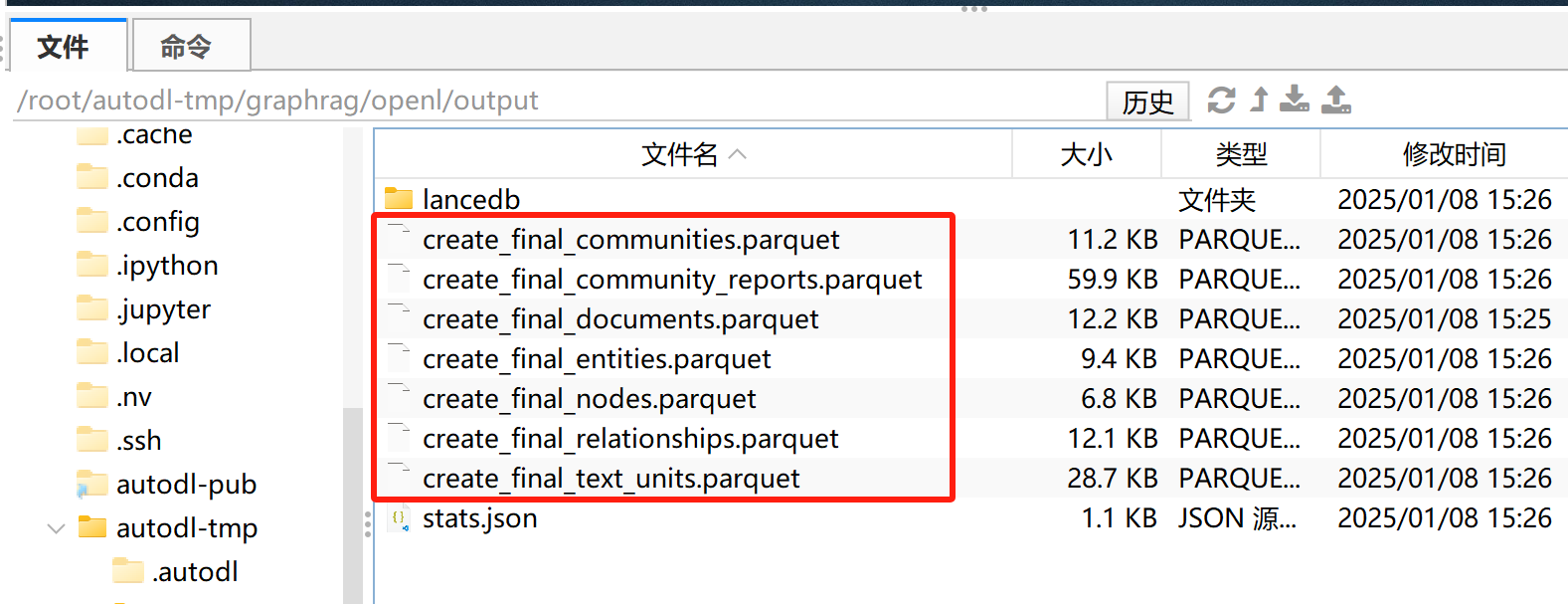Viewport: 1568px width, 604px height.
Task: Select the create_final_entities.parquet file name
Action: (x=597, y=359)
